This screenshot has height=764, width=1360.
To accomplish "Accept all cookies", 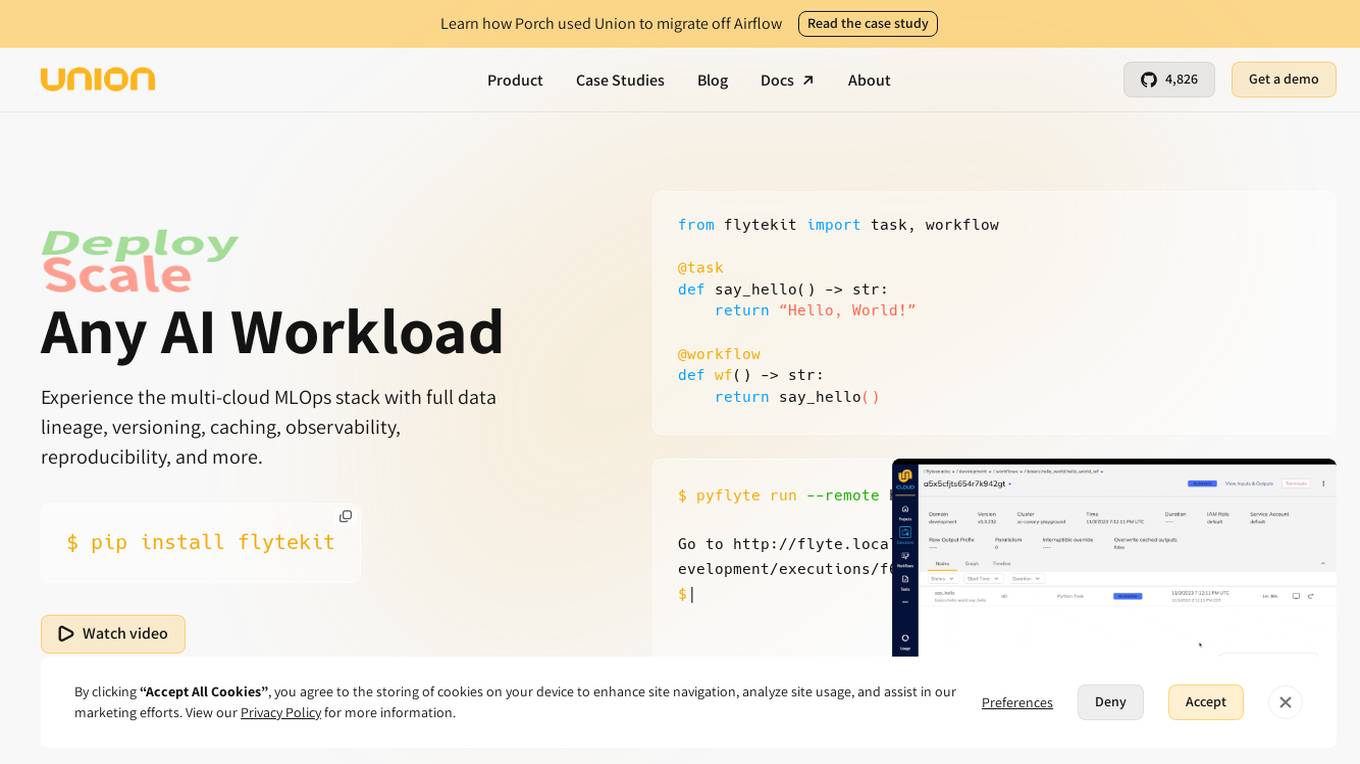I will click(1205, 702).
